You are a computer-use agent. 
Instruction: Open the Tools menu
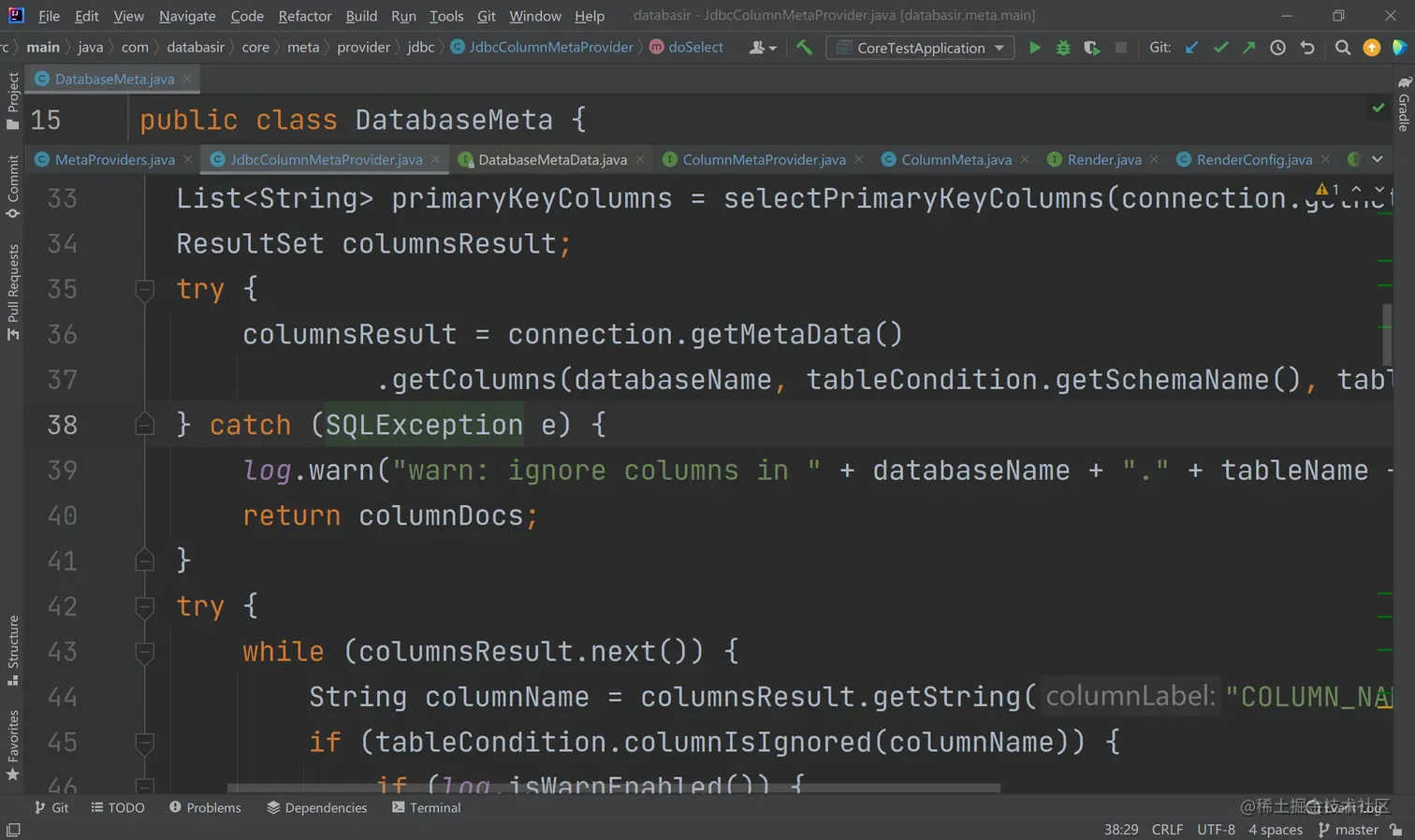tap(446, 16)
